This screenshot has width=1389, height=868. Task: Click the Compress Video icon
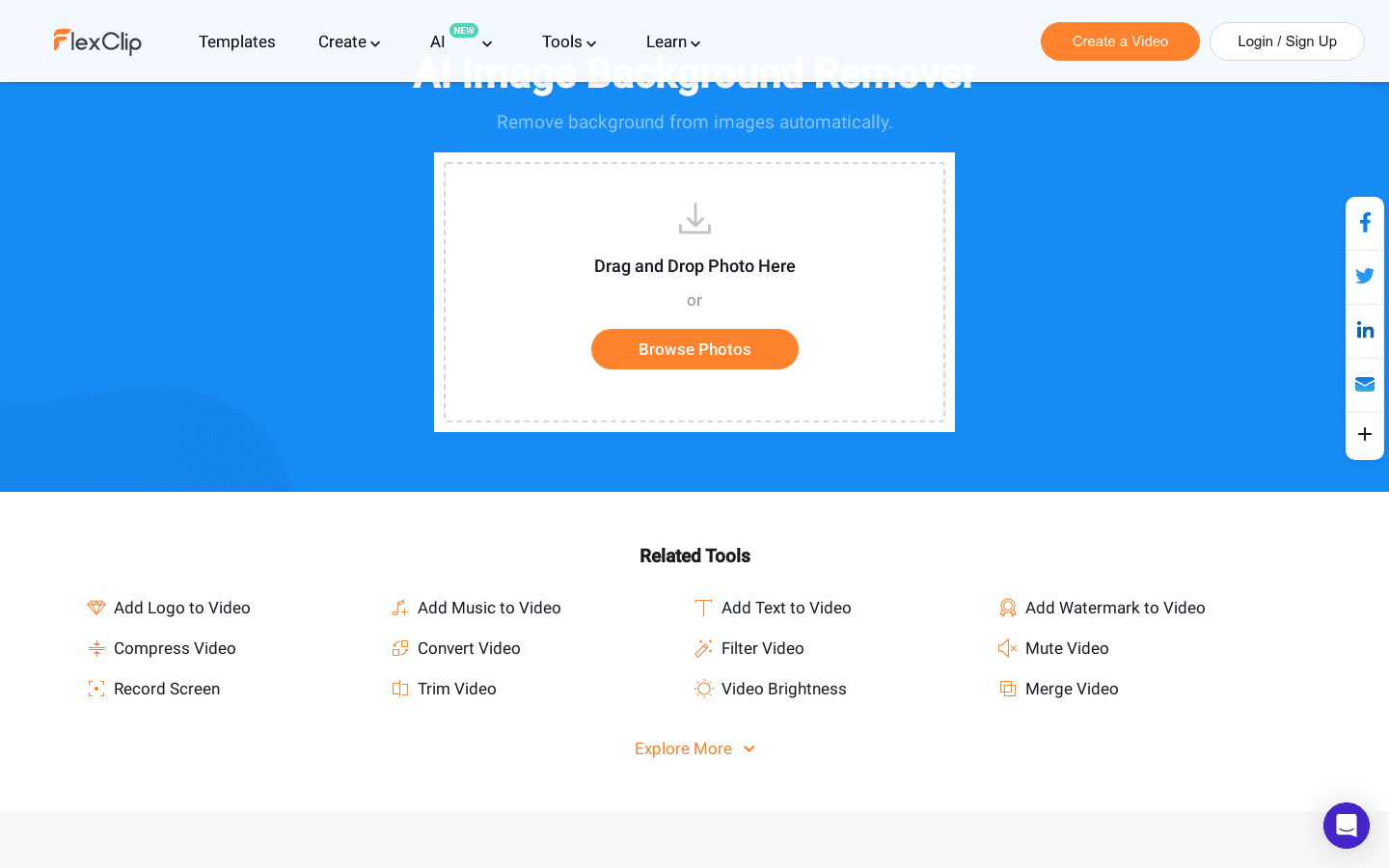pyautogui.click(x=96, y=648)
